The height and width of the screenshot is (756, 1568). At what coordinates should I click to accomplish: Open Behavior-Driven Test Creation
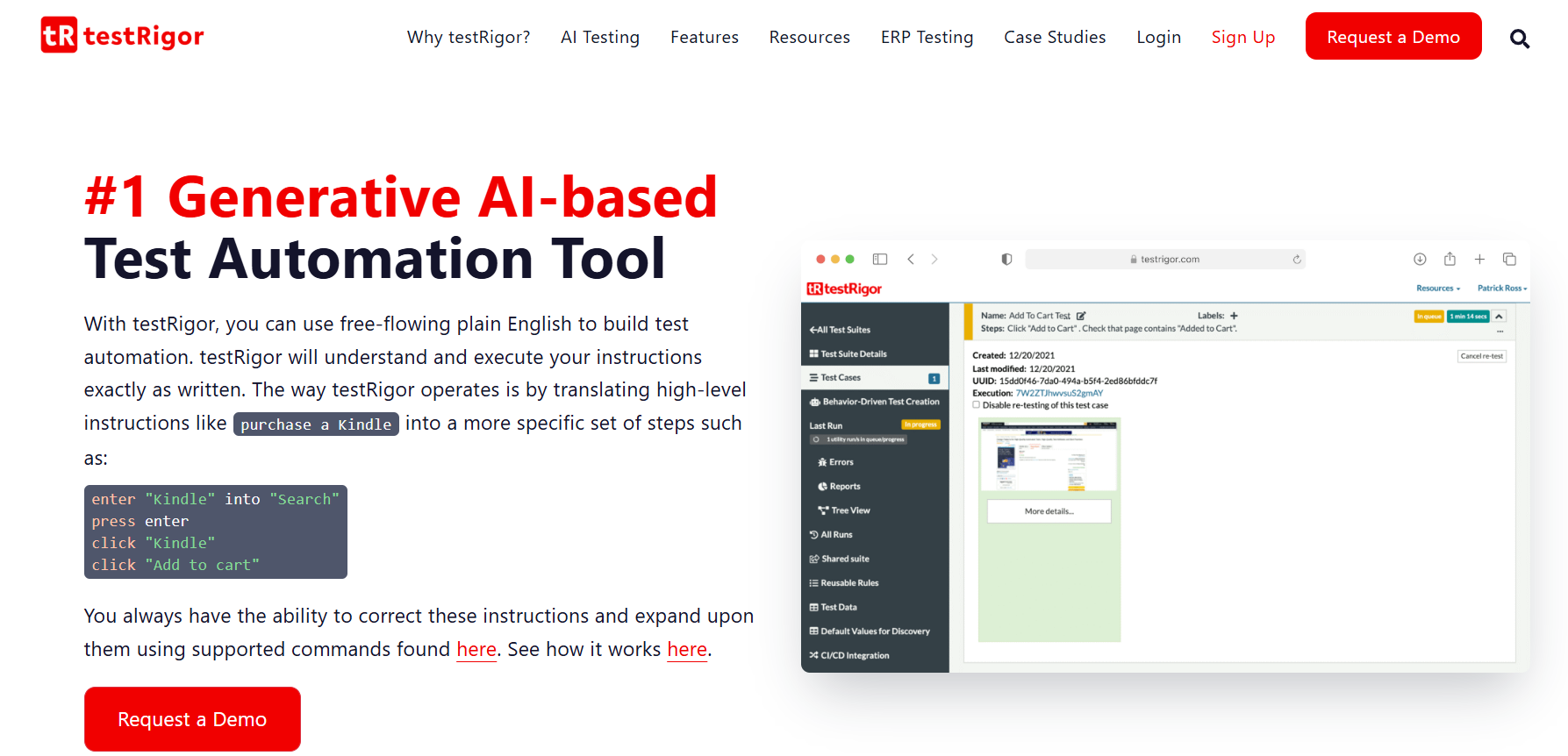tap(874, 402)
